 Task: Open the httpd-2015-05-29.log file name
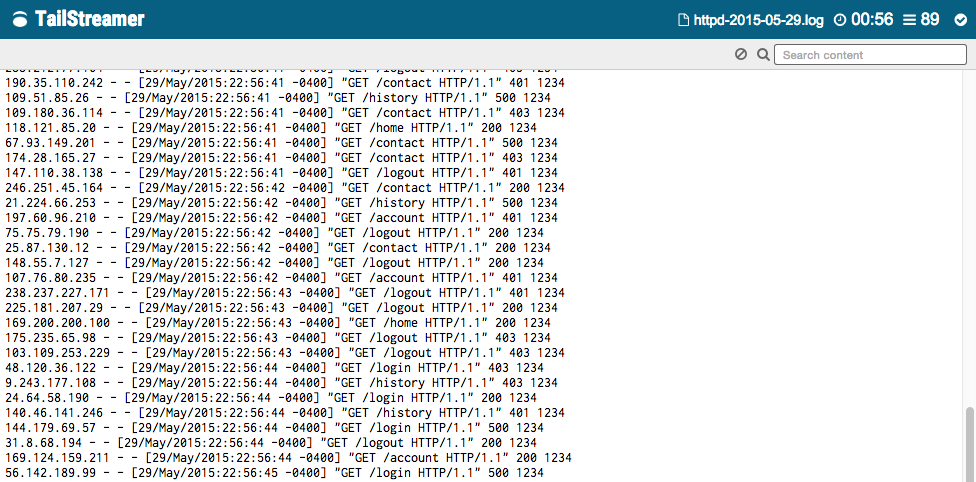point(759,21)
